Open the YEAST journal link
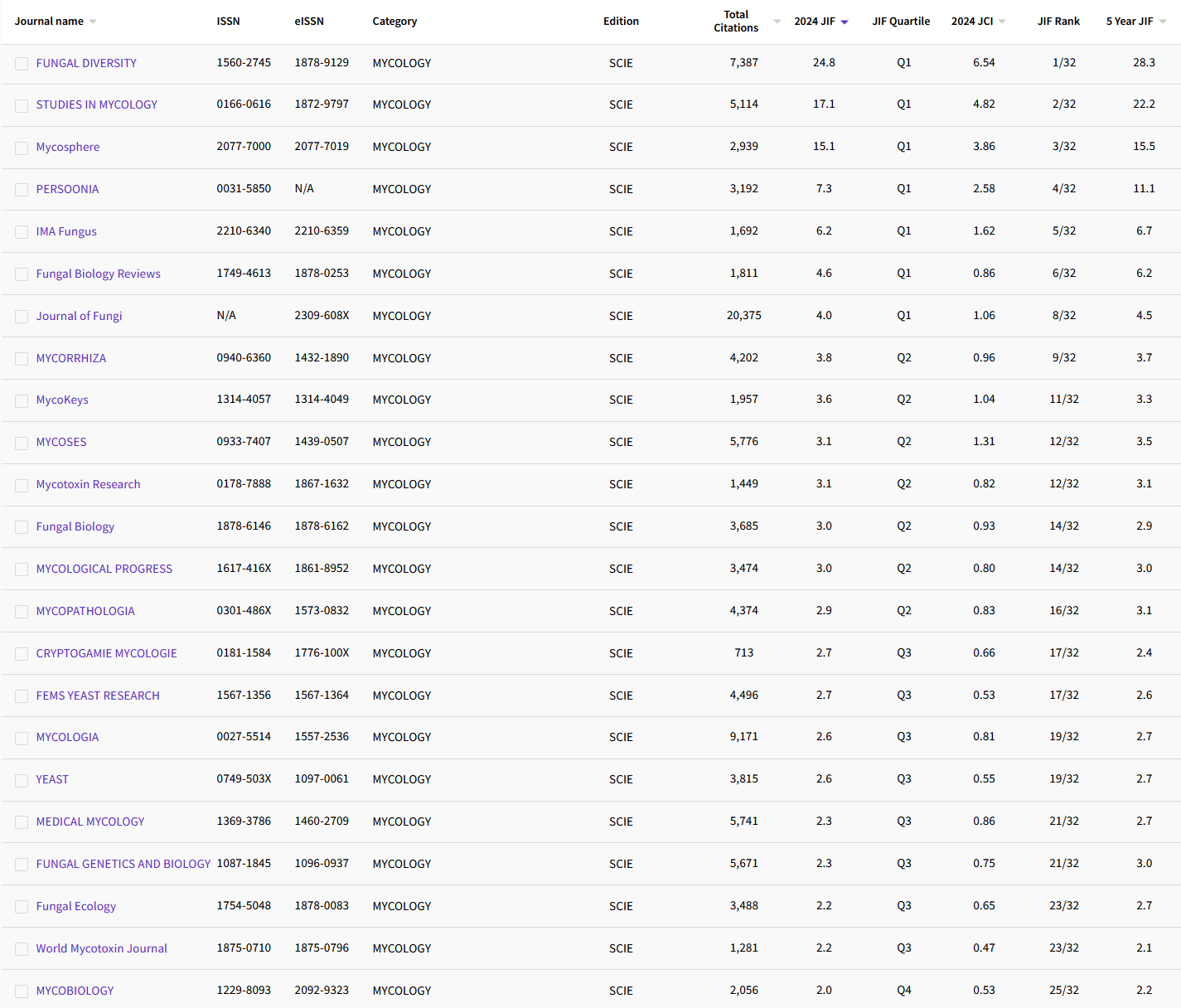Screen dimensions: 1181x1008 (x=52, y=779)
